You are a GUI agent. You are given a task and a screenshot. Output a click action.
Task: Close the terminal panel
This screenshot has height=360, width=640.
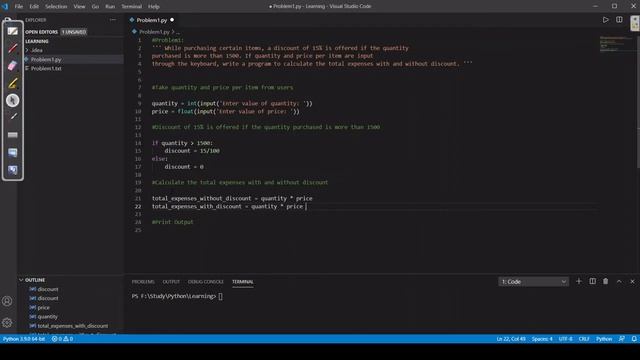(x=632, y=281)
